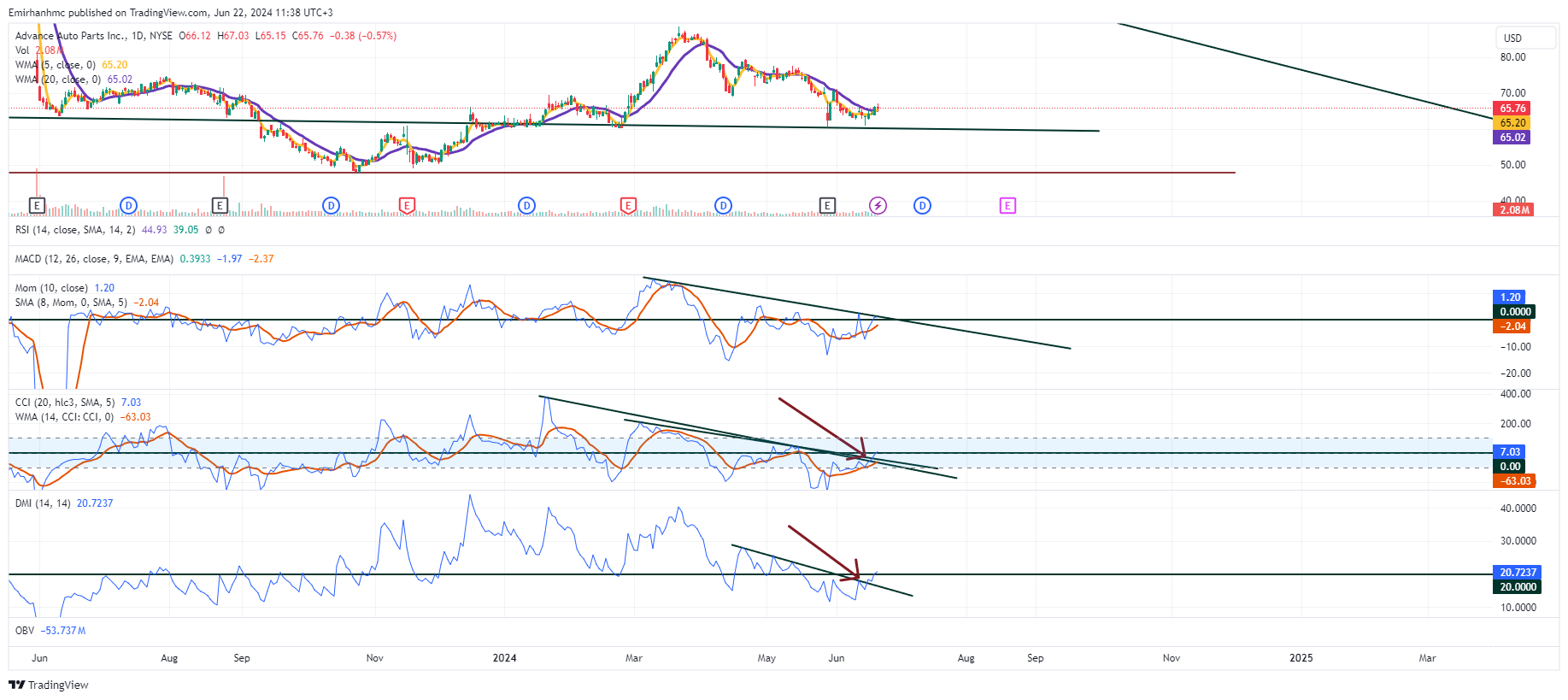Click the Emirhanhmc published header text
This screenshot has height=700, width=1568.
point(171,13)
